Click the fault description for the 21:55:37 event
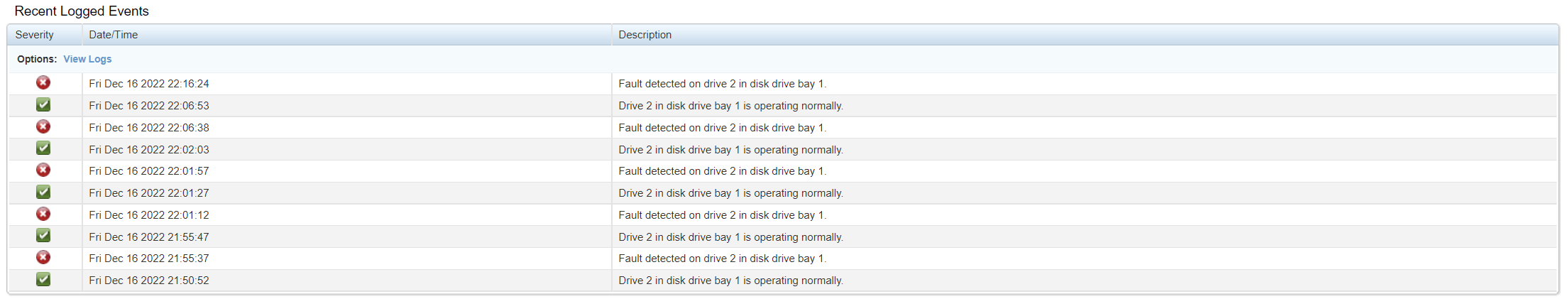 click(x=722, y=259)
